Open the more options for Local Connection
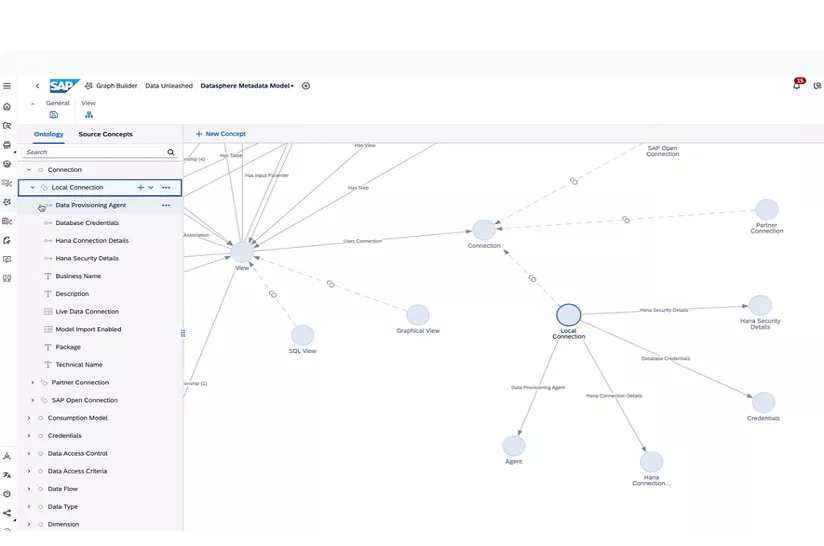Image resolution: width=824 pixels, height=546 pixels. click(x=166, y=188)
